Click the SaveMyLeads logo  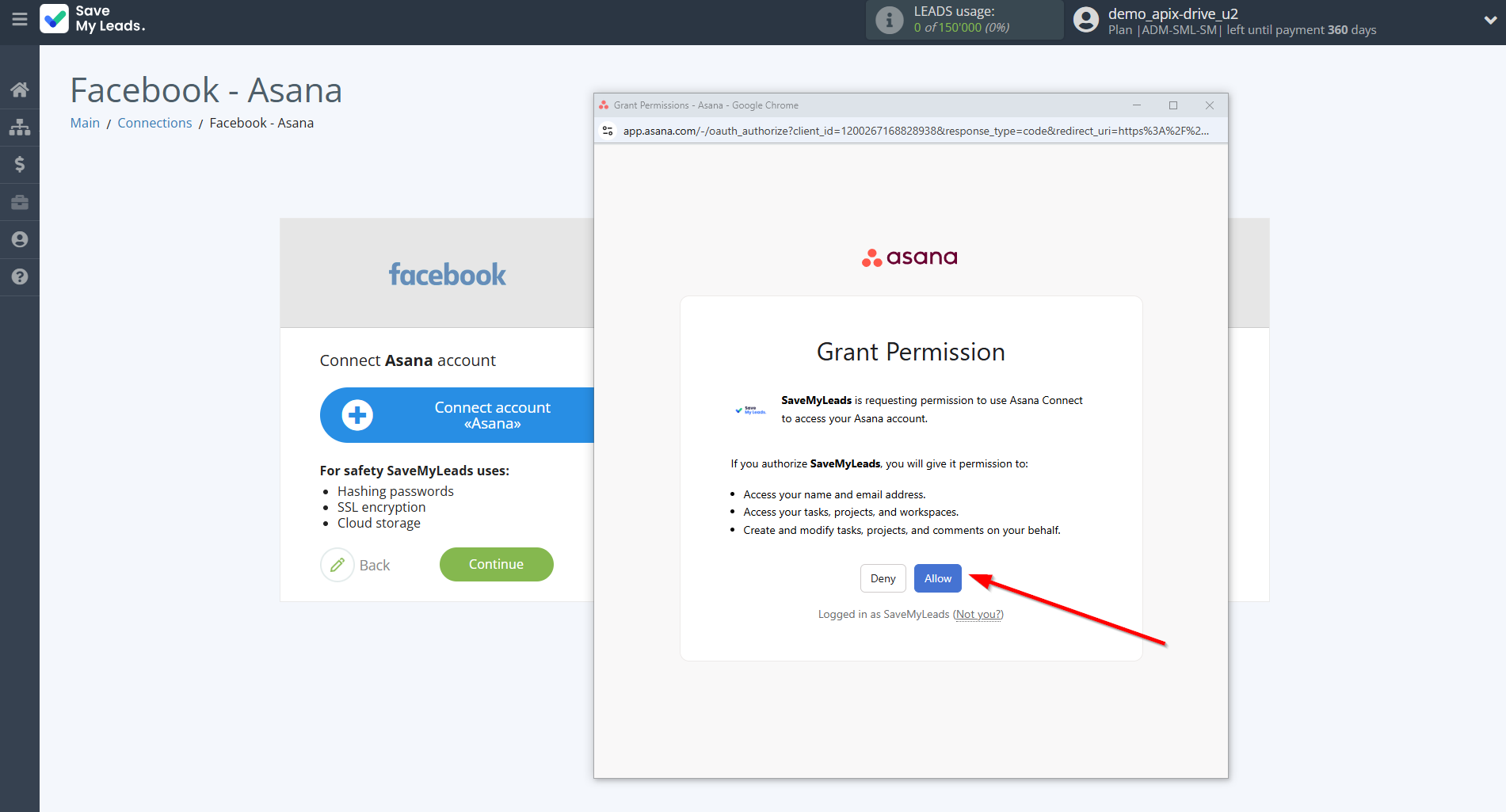tap(93, 19)
